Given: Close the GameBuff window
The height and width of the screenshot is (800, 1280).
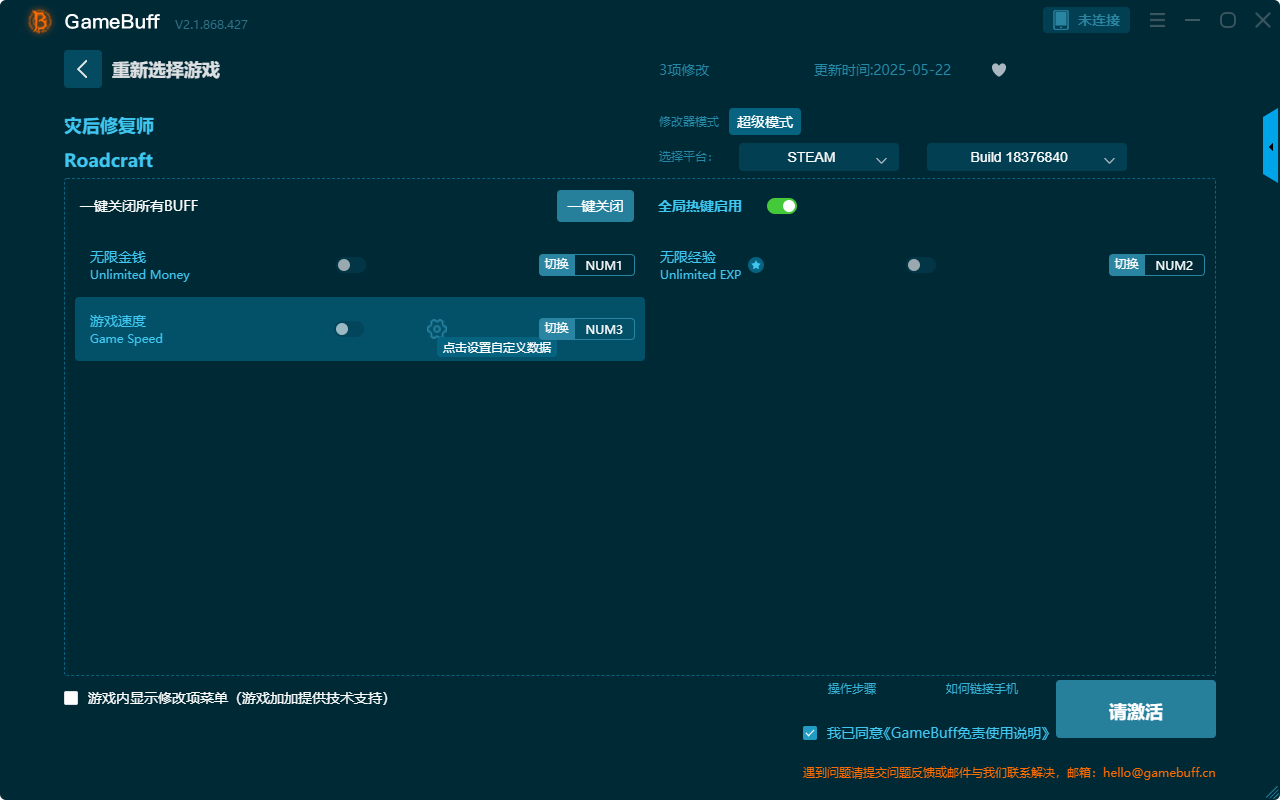Looking at the screenshot, I should click(1263, 20).
